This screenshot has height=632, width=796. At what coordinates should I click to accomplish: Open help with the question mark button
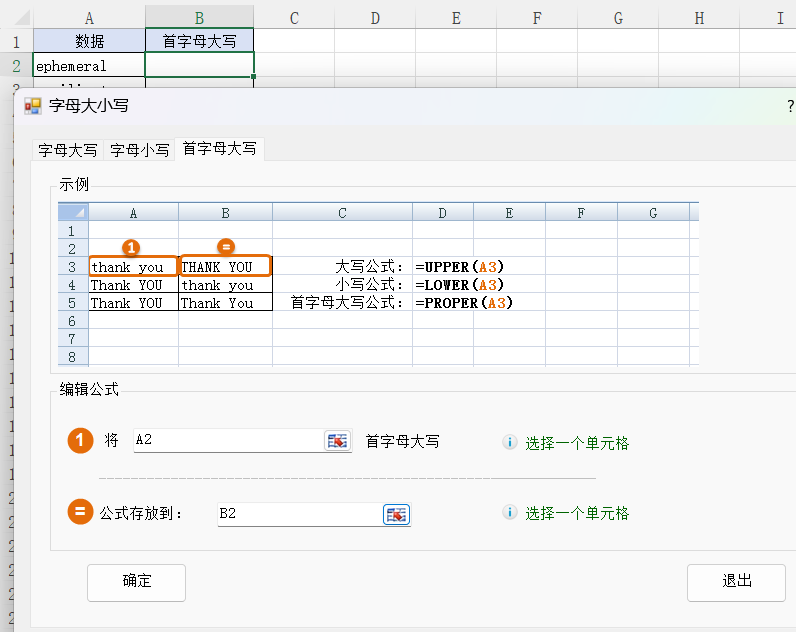[x=790, y=105]
